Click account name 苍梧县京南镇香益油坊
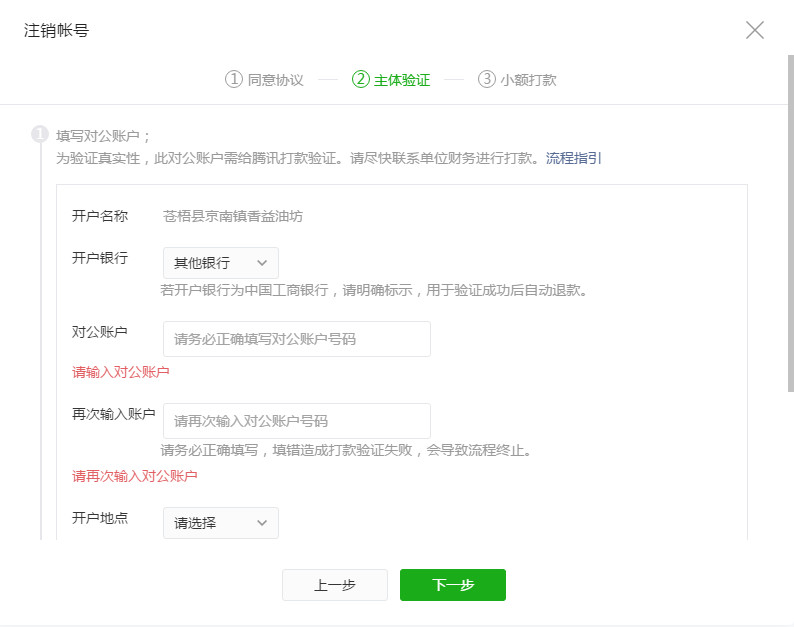The height and width of the screenshot is (627, 794). [x=233, y=216]
